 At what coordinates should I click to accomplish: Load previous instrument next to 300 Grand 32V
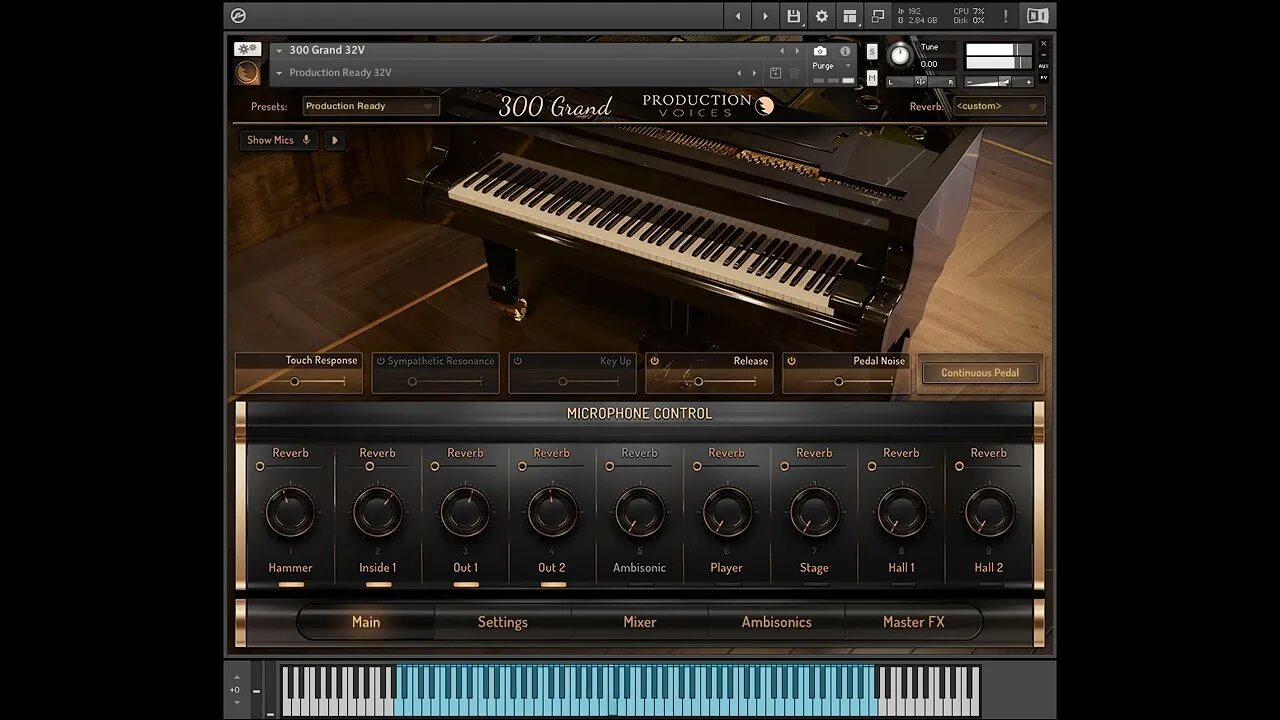point(783,50)
